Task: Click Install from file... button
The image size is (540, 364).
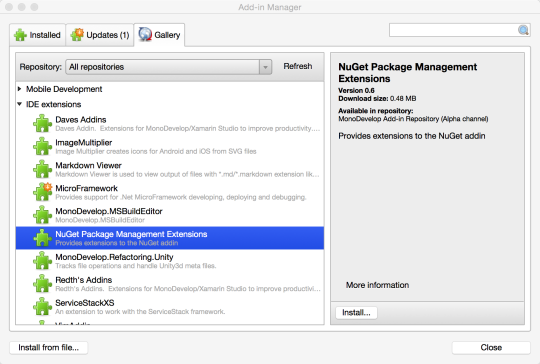Action: (x=49, y=347)
